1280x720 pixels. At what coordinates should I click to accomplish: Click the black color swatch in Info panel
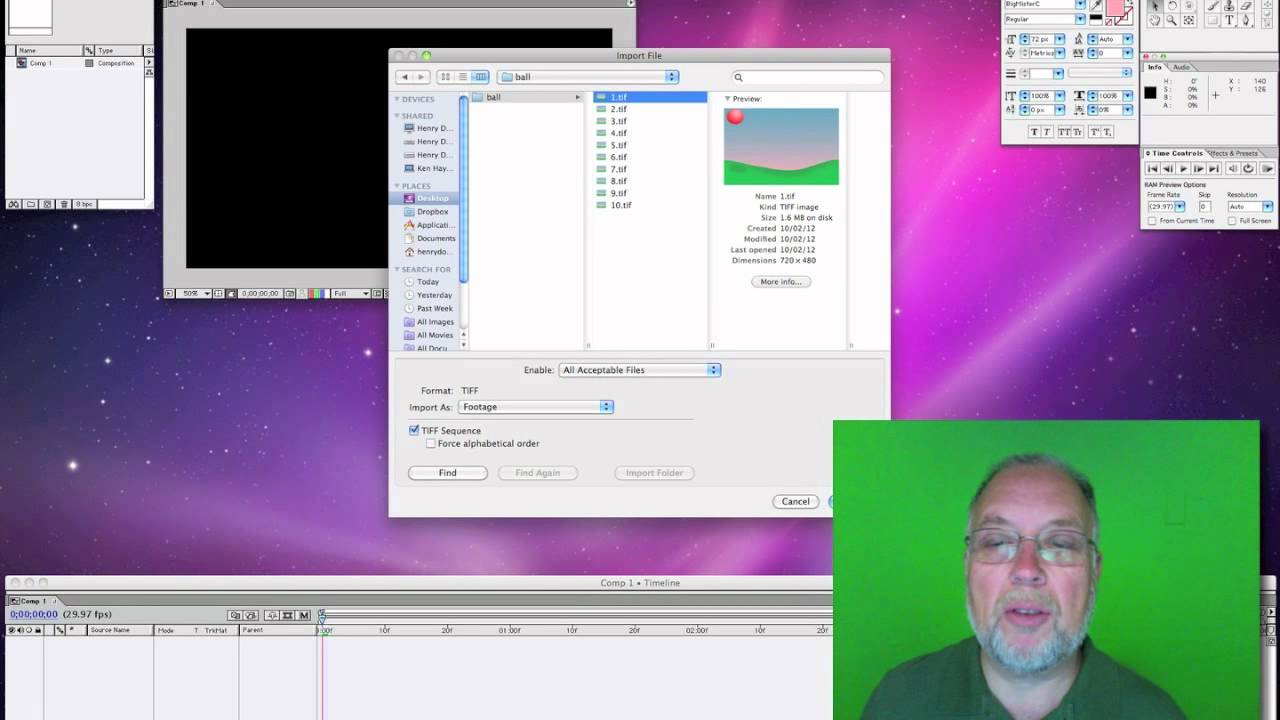point(1150,93)
